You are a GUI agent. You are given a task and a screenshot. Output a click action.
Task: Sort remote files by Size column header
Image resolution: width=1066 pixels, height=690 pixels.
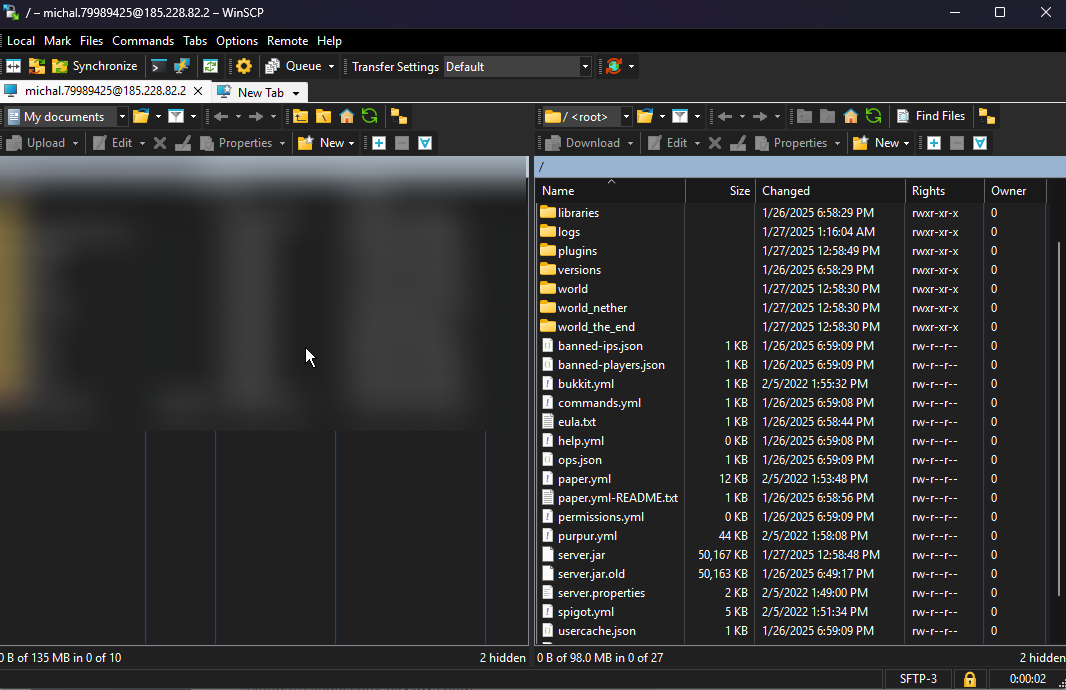pos(719,191)
